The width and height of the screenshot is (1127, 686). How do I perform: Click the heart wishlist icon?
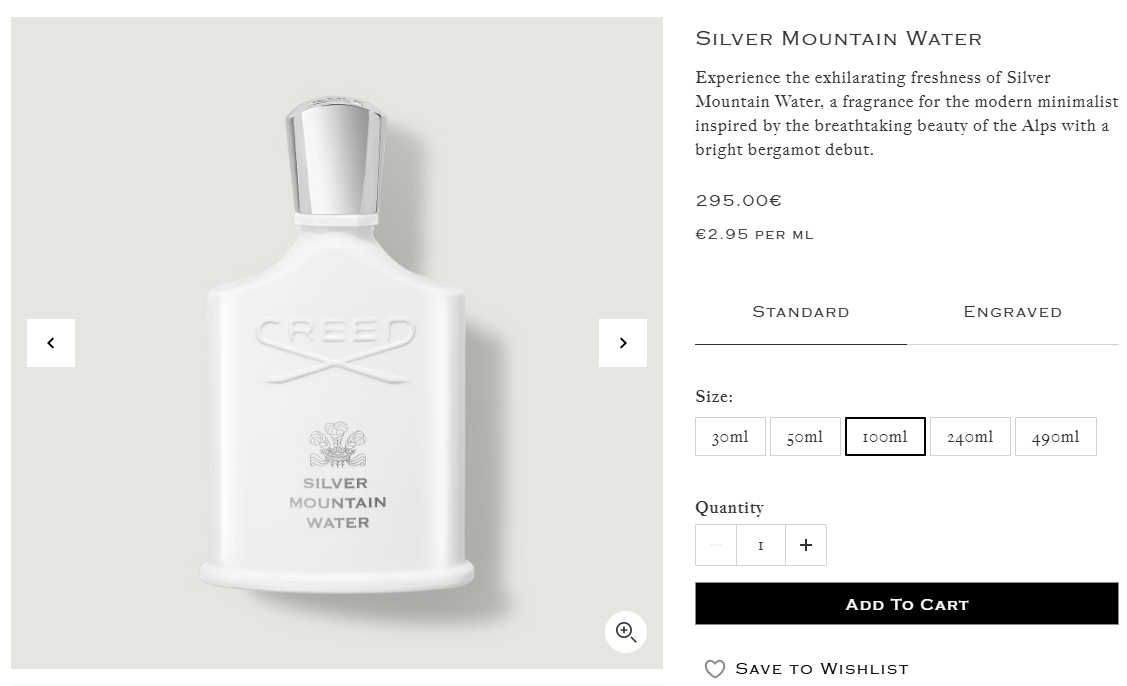point(714,669)
